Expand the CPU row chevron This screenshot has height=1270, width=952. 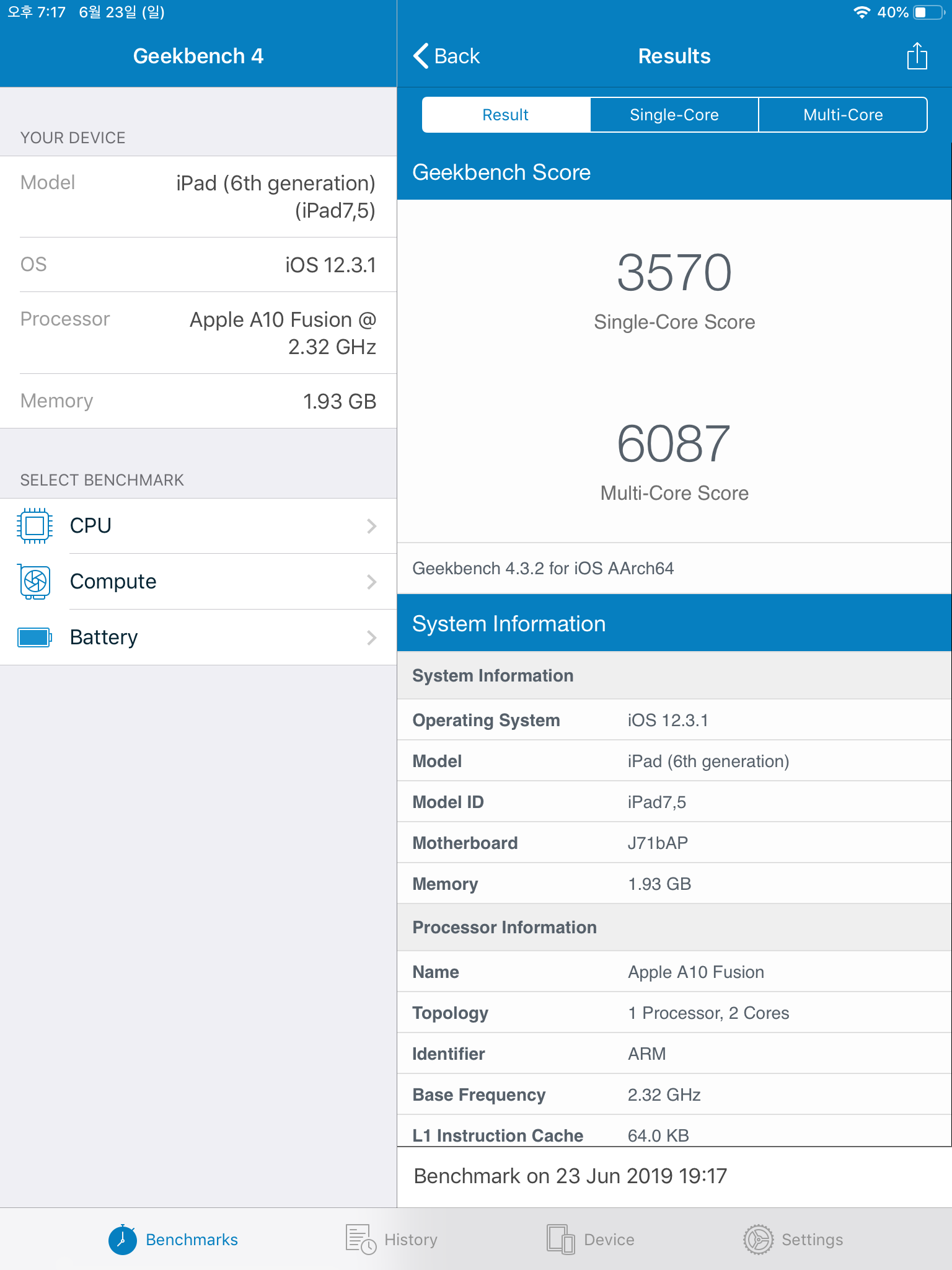[x=372, y=526]
